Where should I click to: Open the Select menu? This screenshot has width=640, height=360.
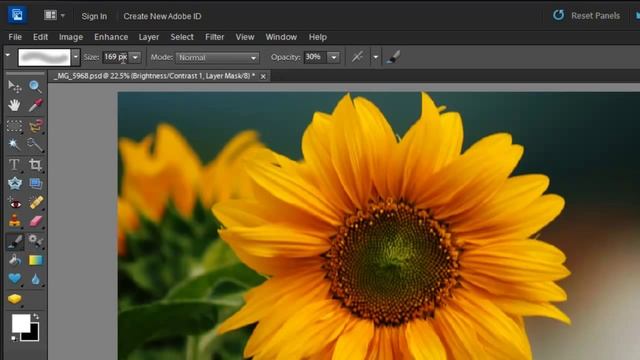(x=182, y=37)
